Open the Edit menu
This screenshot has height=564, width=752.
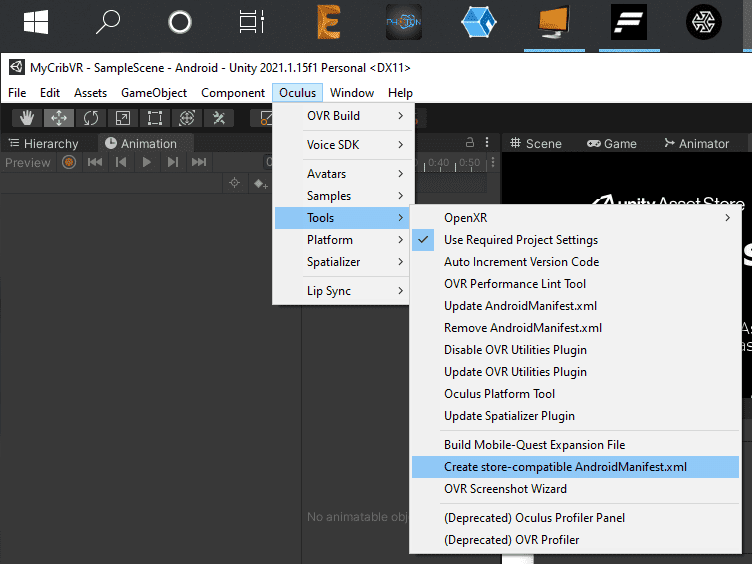pos(50,93)
